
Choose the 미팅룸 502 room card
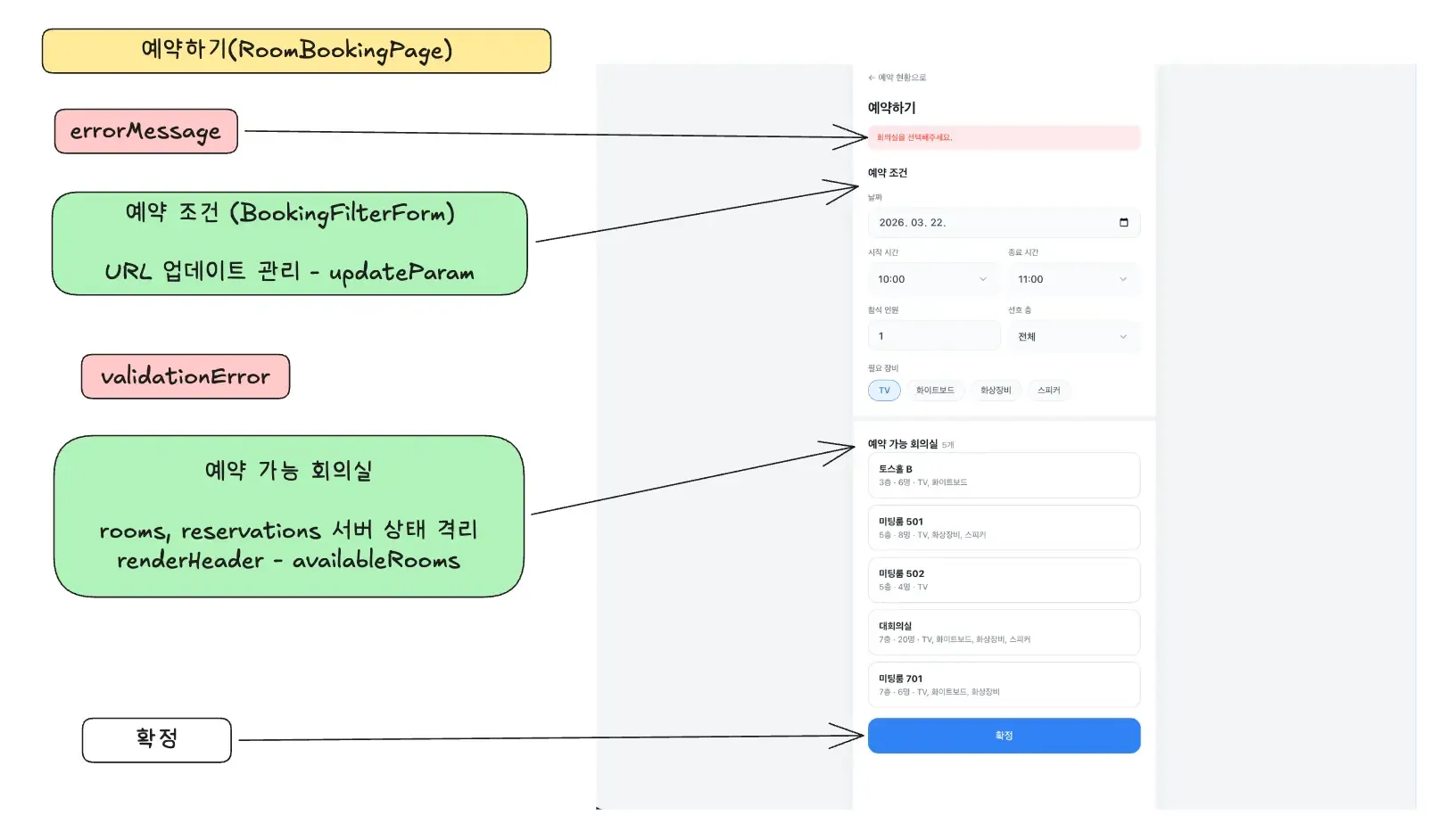[x=1004, y=581]
